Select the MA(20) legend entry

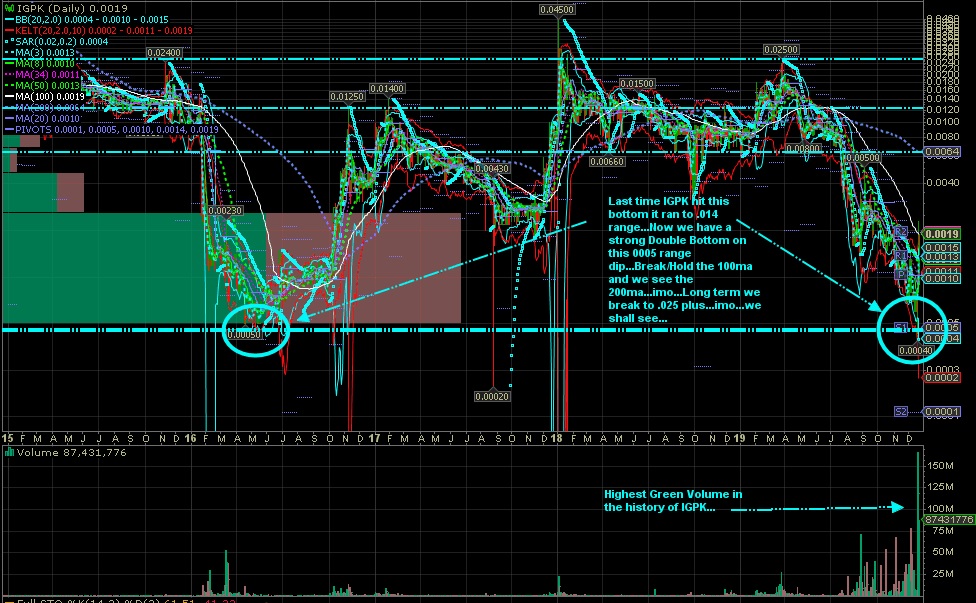click(42, 118)
